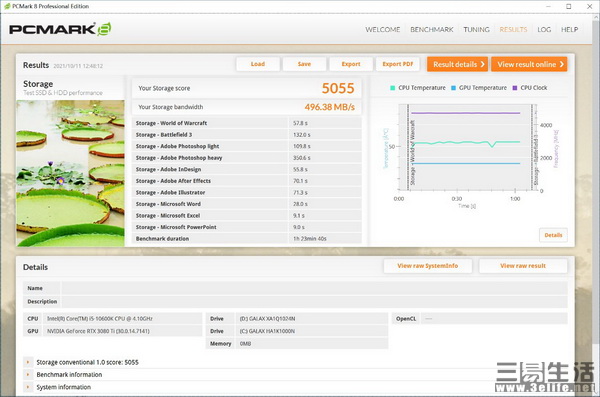
Task: Expand the Benchmark information section
Action: click(x=28, y=374)
